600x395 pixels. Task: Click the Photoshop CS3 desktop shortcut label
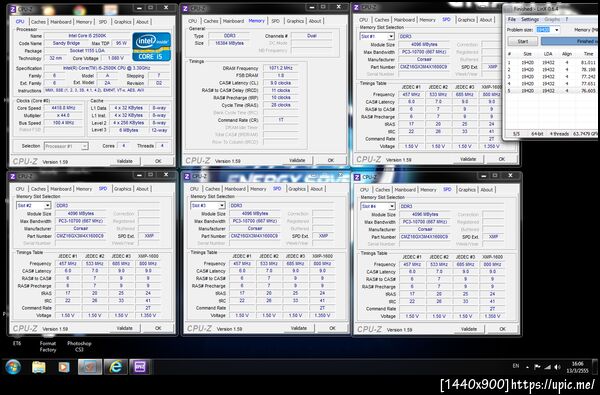79,346
